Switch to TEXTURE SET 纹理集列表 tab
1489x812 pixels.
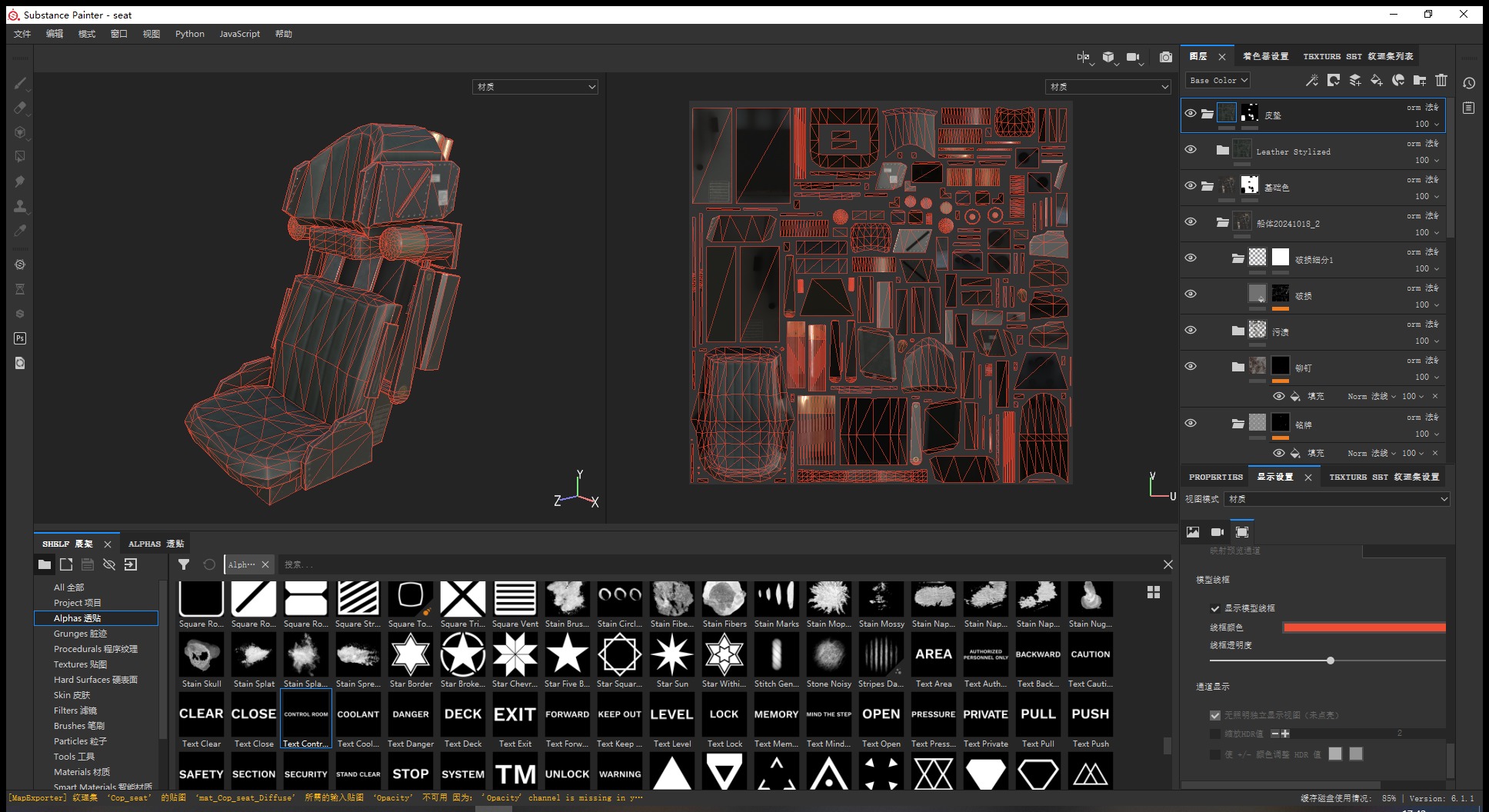click(x=1357, y=56)
